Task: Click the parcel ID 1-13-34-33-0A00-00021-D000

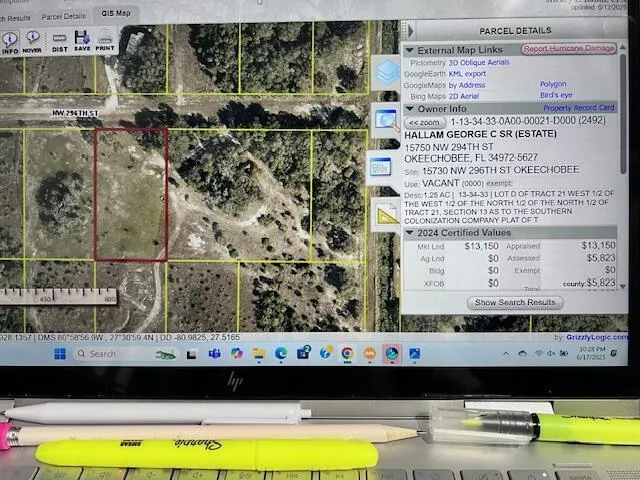Action: 513,121
